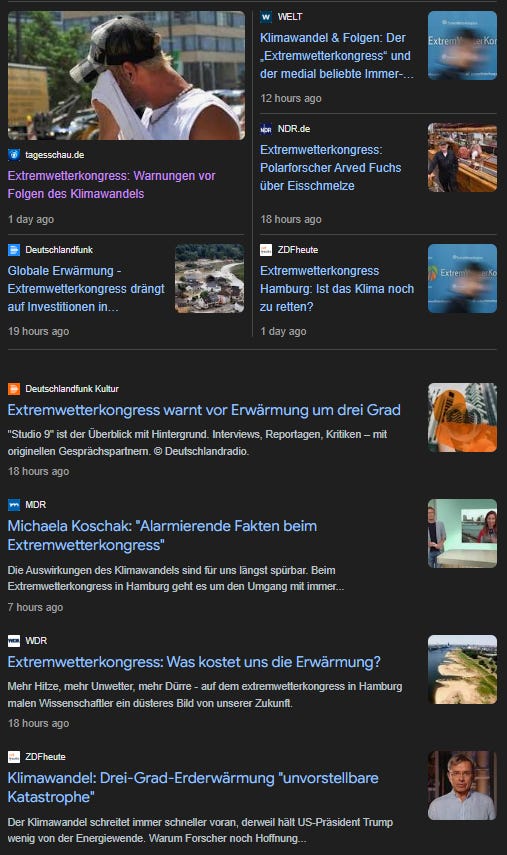Click the WELT logo icon
507x855 pixels.
coord(266,17)
